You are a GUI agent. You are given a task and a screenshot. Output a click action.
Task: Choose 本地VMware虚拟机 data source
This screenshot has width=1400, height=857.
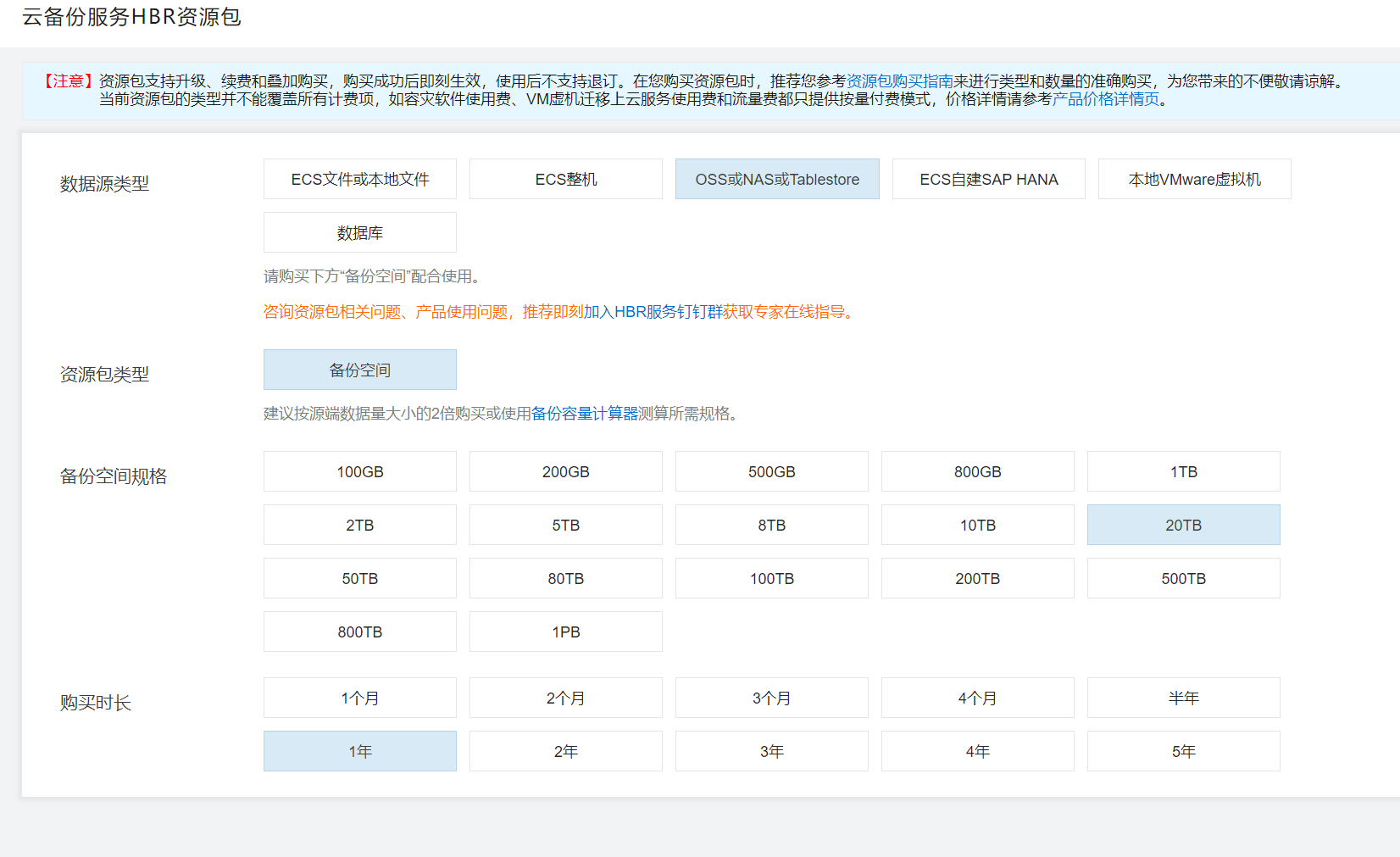click(1195, 179)
